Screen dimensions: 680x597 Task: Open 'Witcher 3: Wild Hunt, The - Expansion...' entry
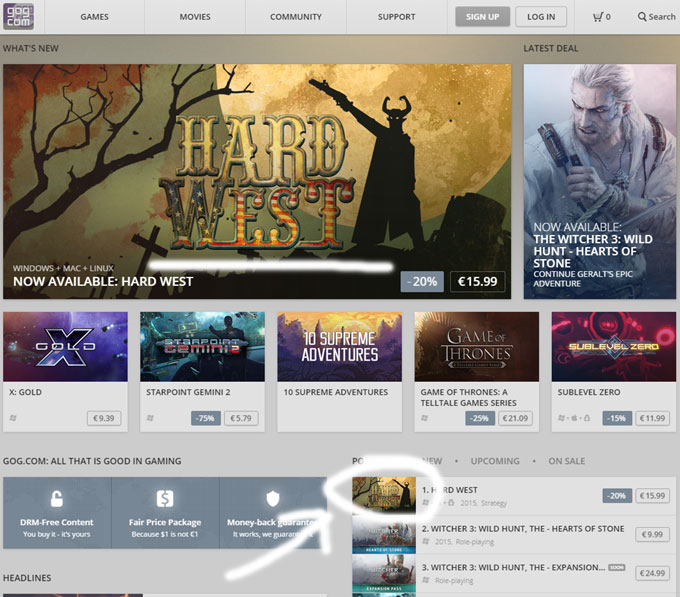click(513, 567)
